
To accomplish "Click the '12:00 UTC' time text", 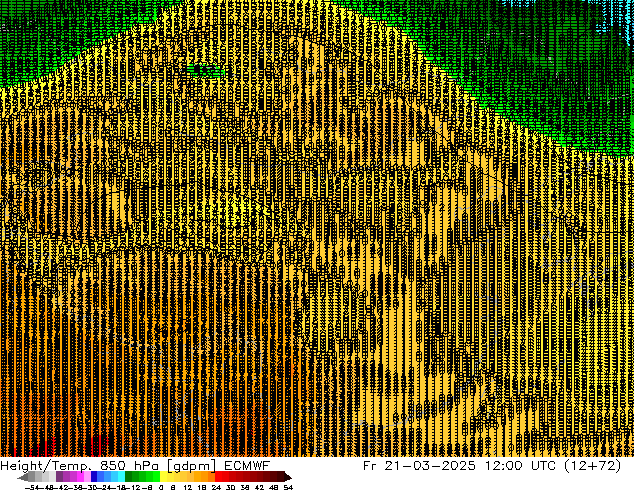I will click(x=520, y=466).
